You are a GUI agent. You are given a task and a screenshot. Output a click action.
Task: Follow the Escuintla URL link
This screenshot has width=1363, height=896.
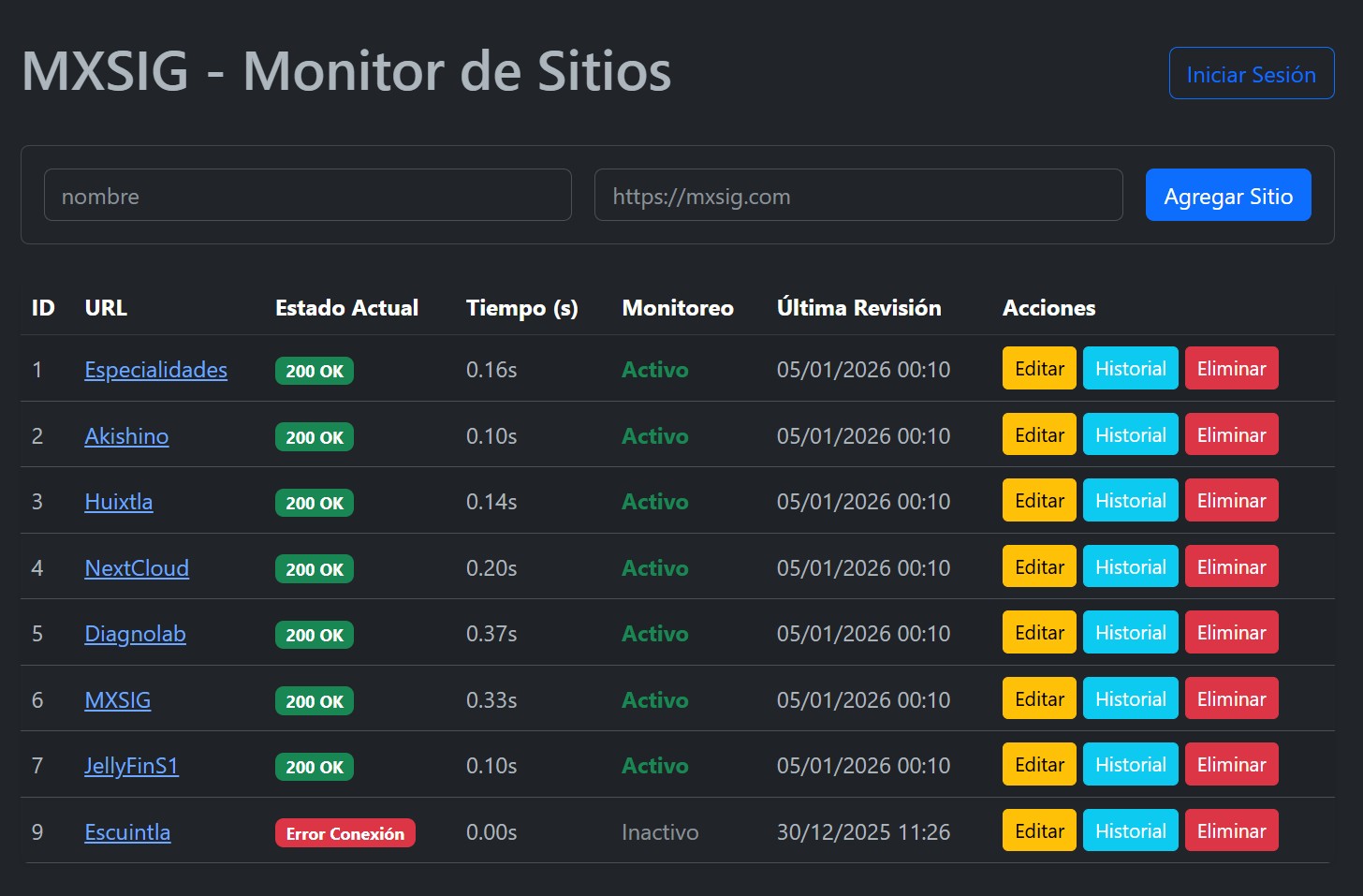coord(126,831)
